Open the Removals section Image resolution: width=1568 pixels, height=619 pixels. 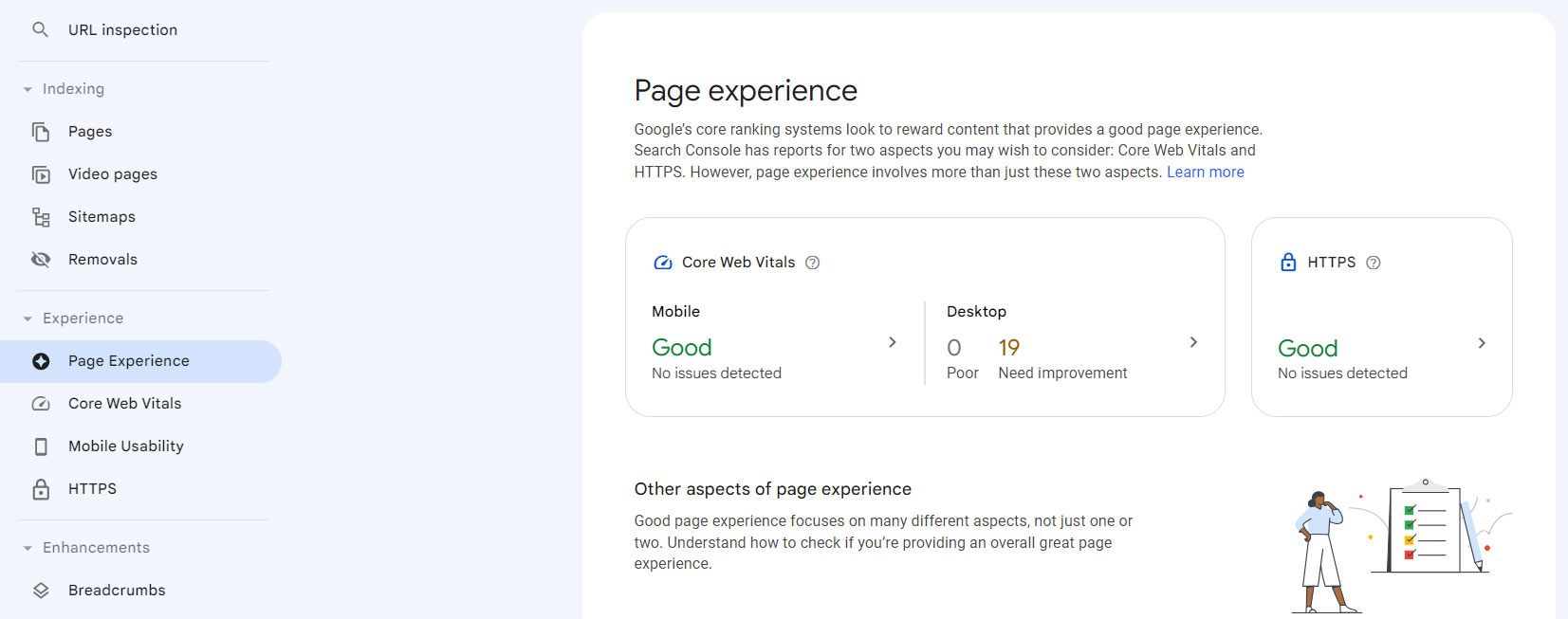click(x=41, y=259)
